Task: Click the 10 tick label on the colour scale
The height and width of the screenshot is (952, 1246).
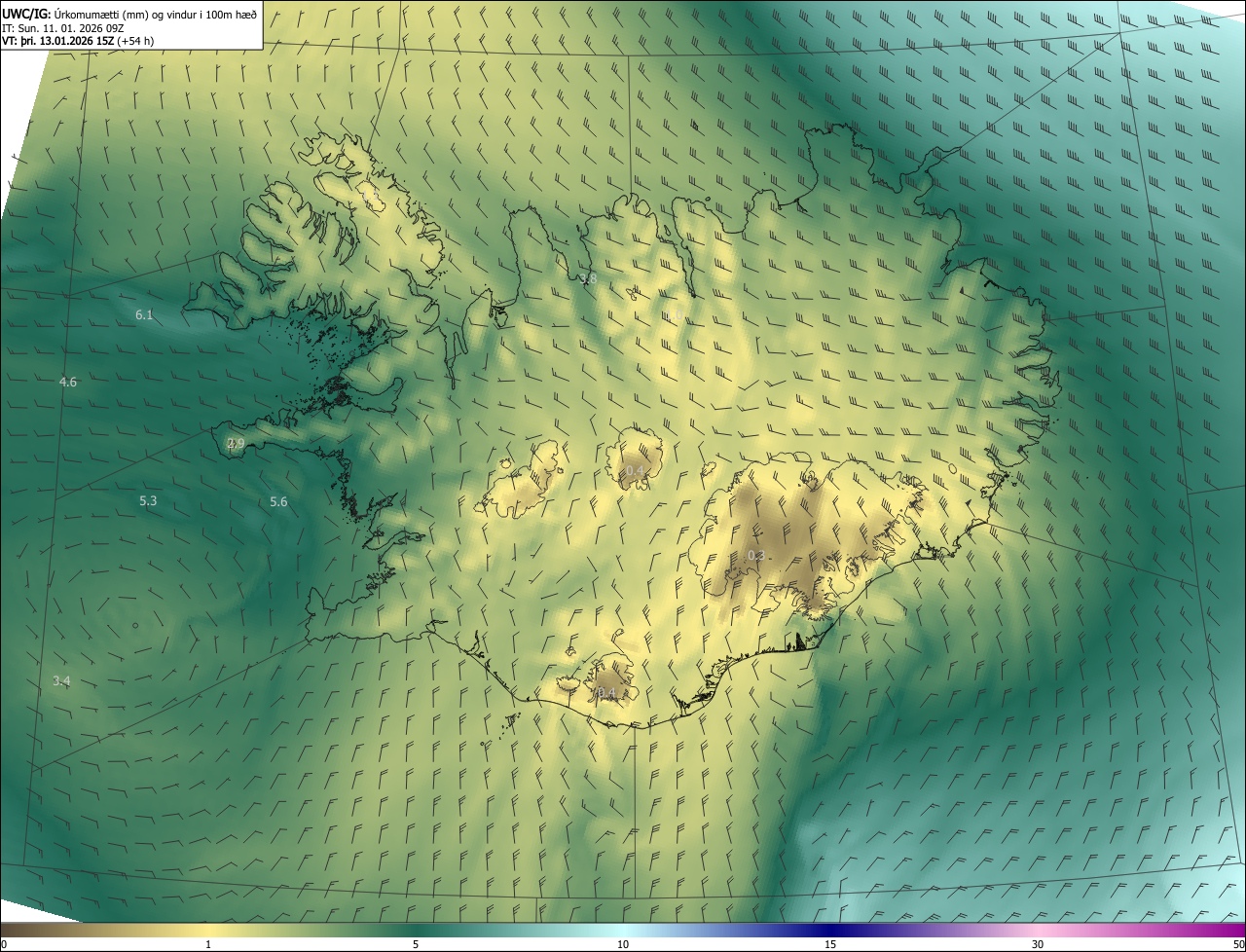Action: (623, 944)
